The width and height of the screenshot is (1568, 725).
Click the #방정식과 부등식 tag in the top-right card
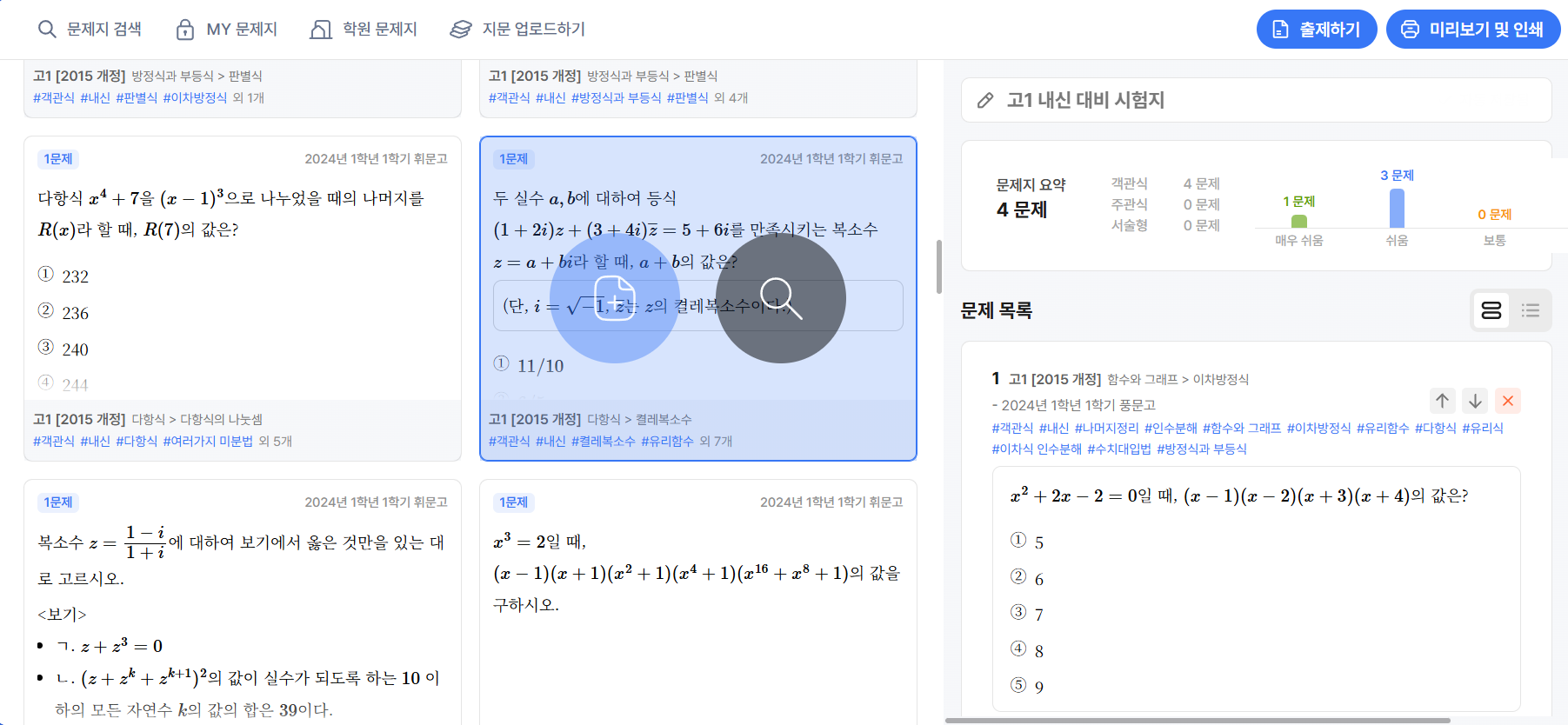(x=617, y=98)
